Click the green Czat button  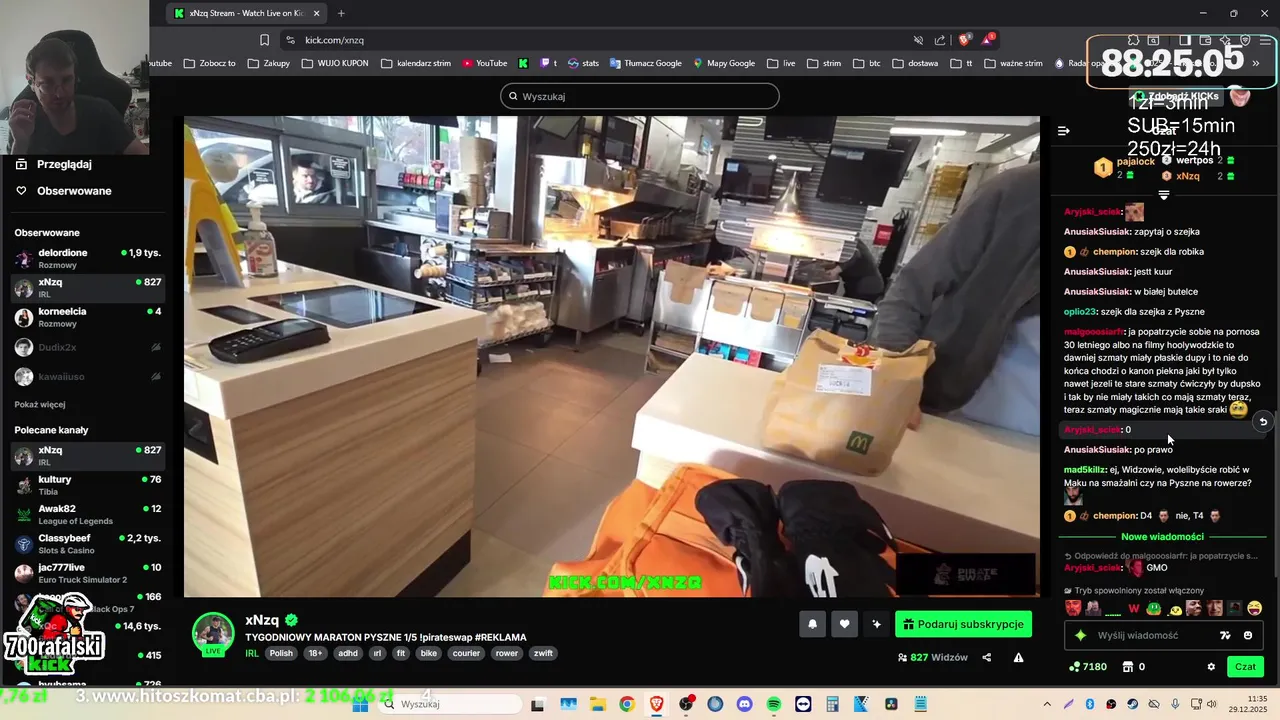coord(1245,667)
